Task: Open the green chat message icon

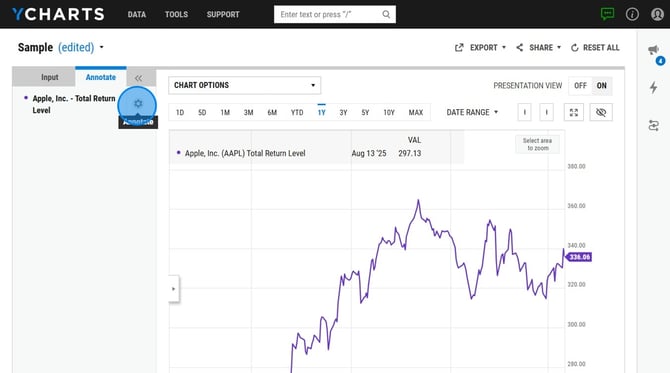Action: click(607, 14)
